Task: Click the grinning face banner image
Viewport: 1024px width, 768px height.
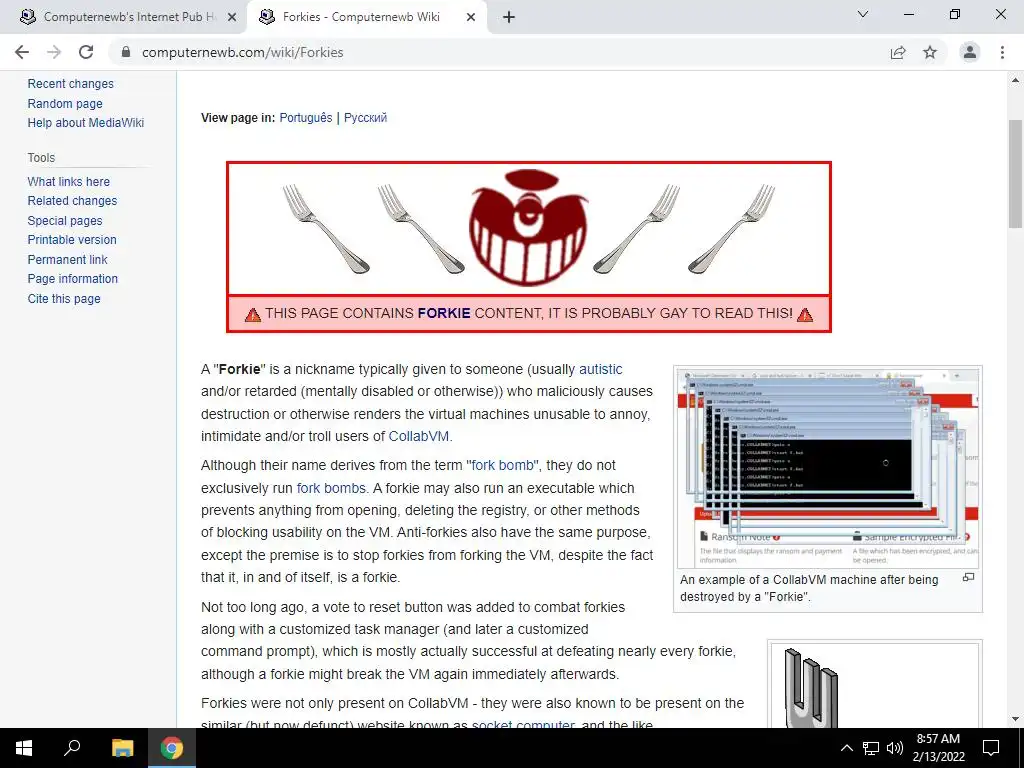Action: coord(528,227)
